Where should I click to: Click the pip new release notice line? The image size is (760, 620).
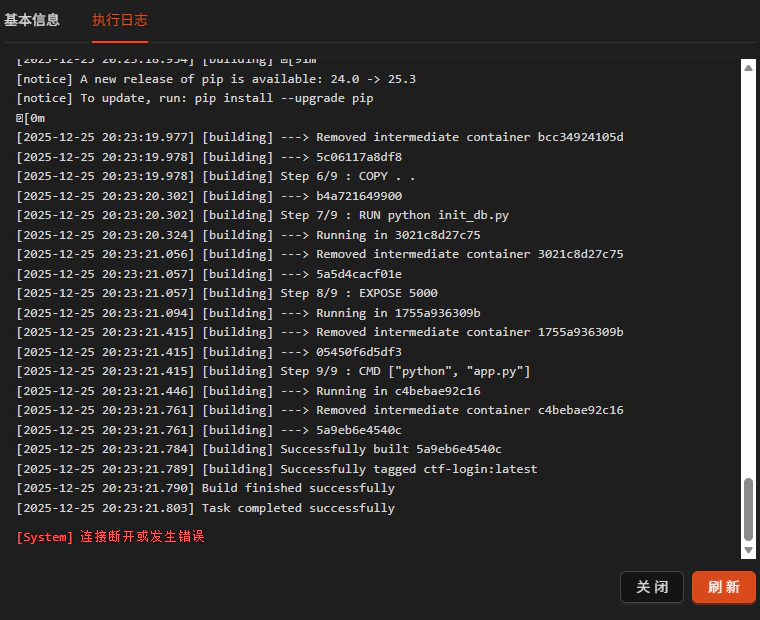click(x=216, y=79)
